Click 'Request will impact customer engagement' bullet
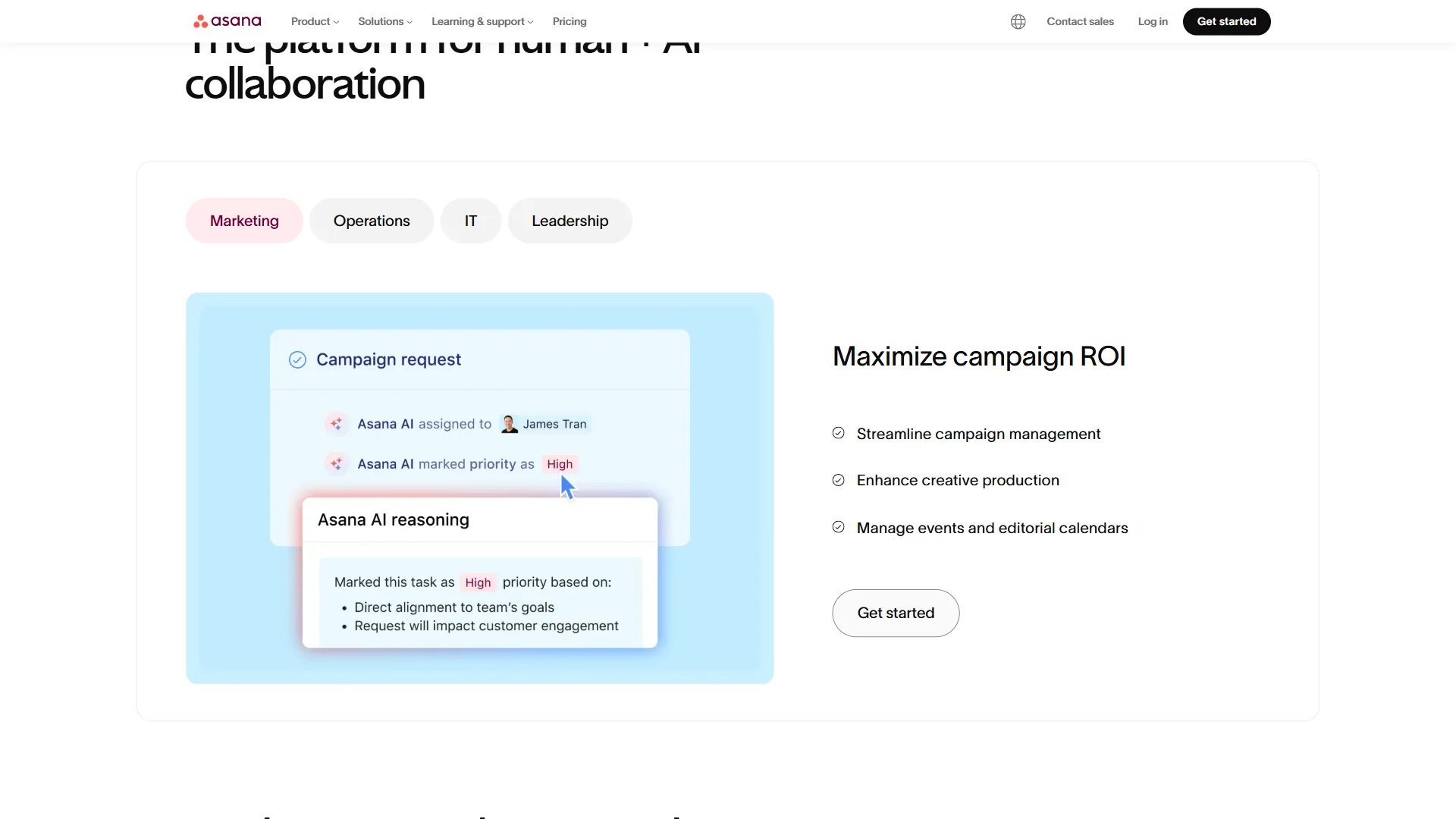The height and width of the screenshot is (819, 1456). tap(486, 626)
